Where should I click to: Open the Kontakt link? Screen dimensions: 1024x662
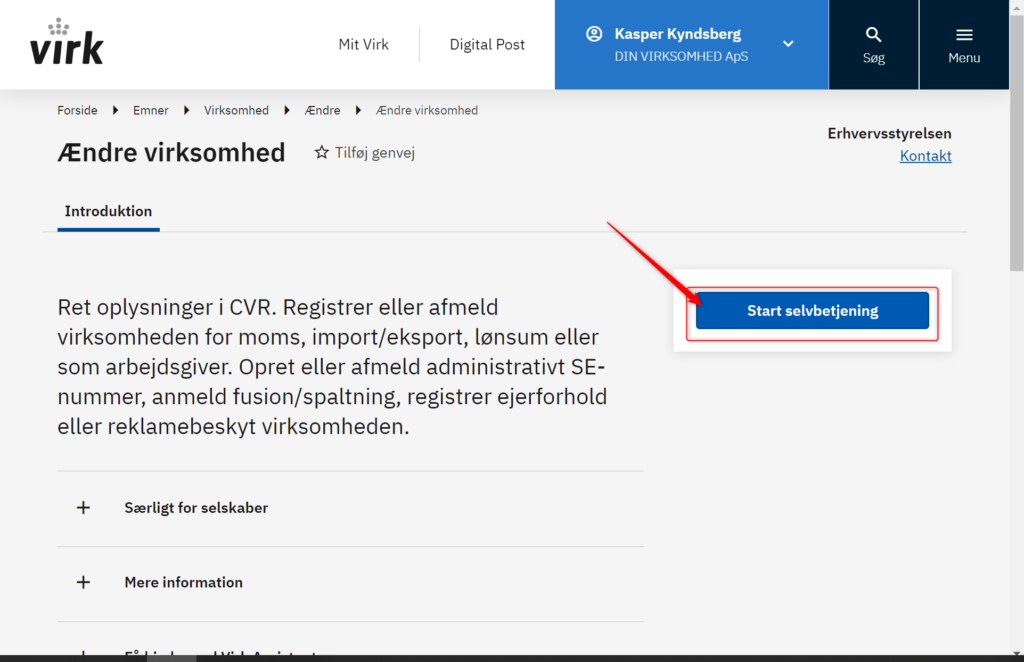click(x=925, y=156)
